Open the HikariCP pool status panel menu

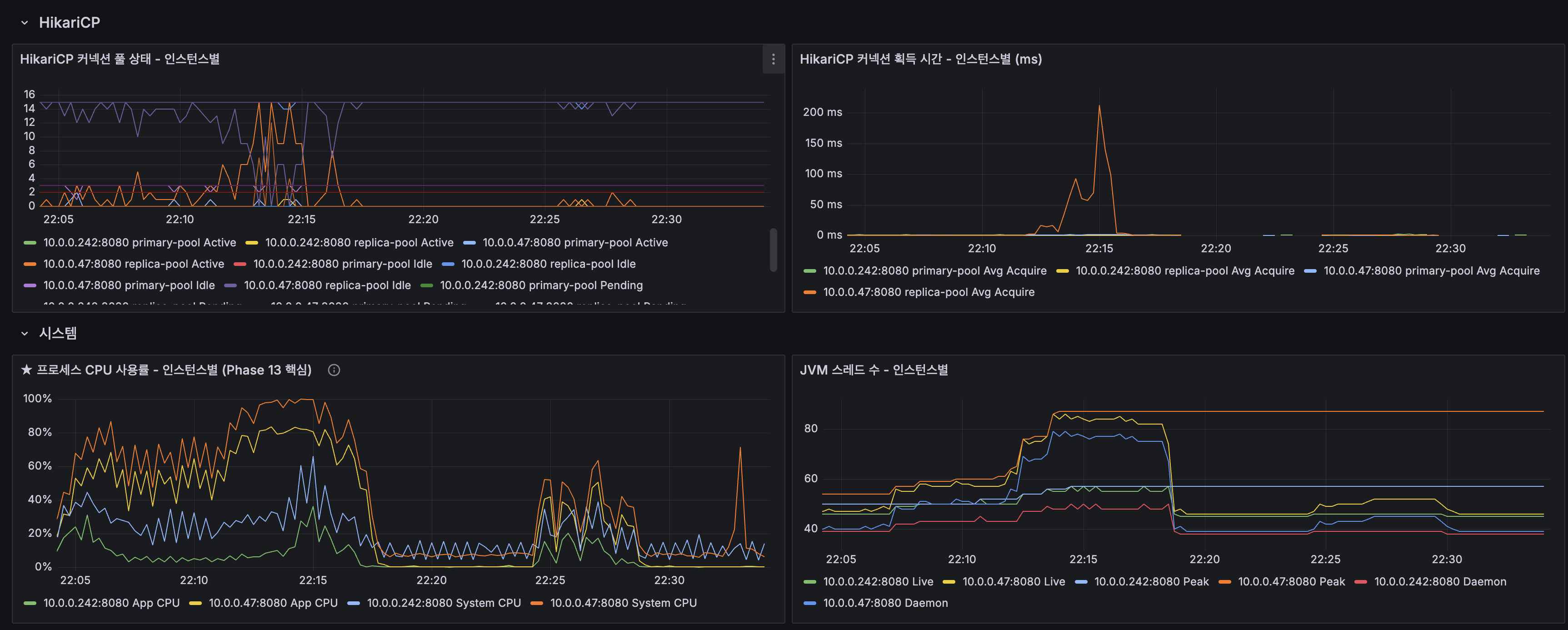[773, 59]
